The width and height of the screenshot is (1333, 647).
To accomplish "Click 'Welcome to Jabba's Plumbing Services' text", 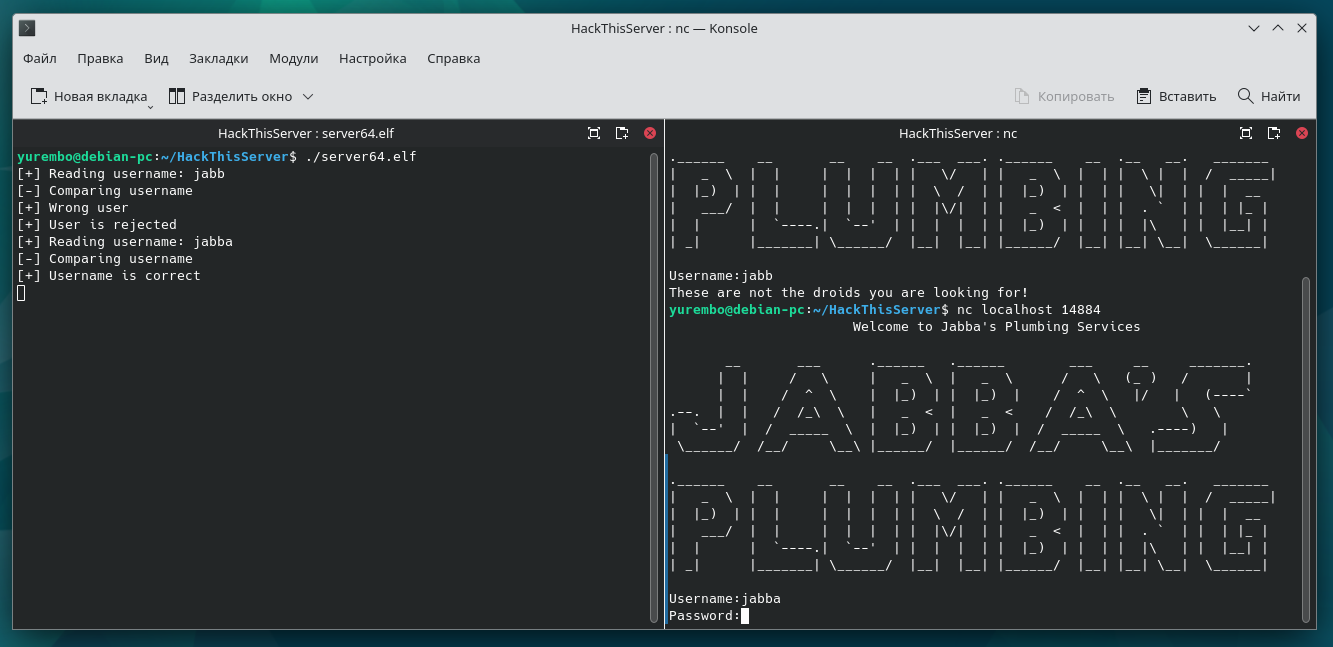I will click(x=996, y=327).
